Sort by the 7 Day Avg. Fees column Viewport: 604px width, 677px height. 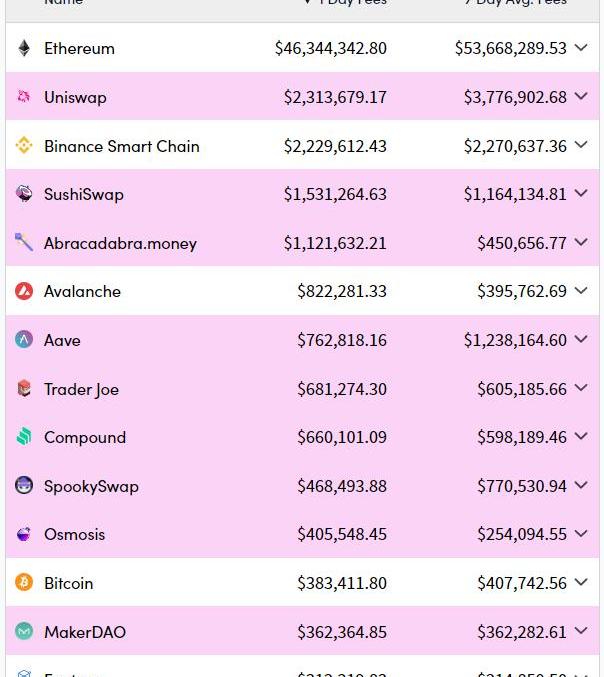515,2
